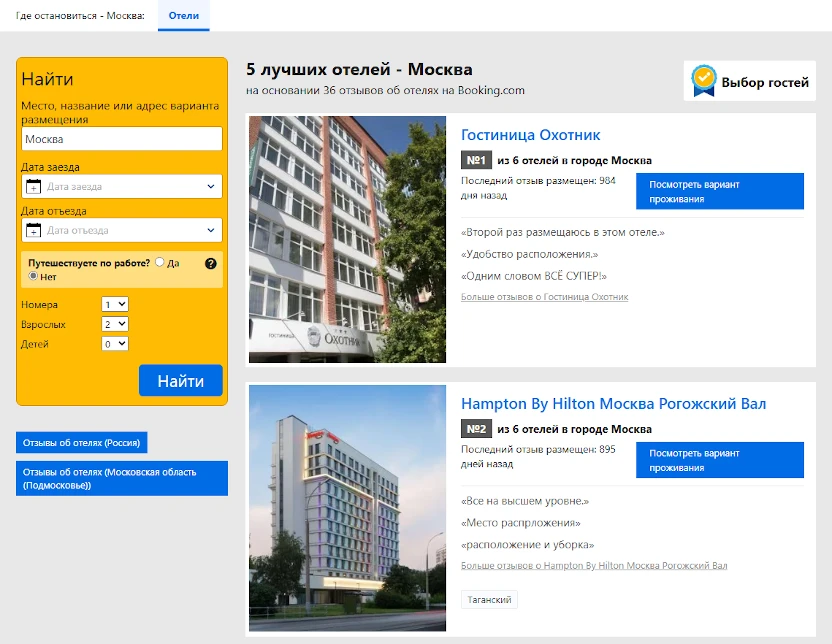The height and width of the screenshot is (644, 832).
Task: Click the help question mark icon
Action: pyautogui.click(x=210, y=263)
